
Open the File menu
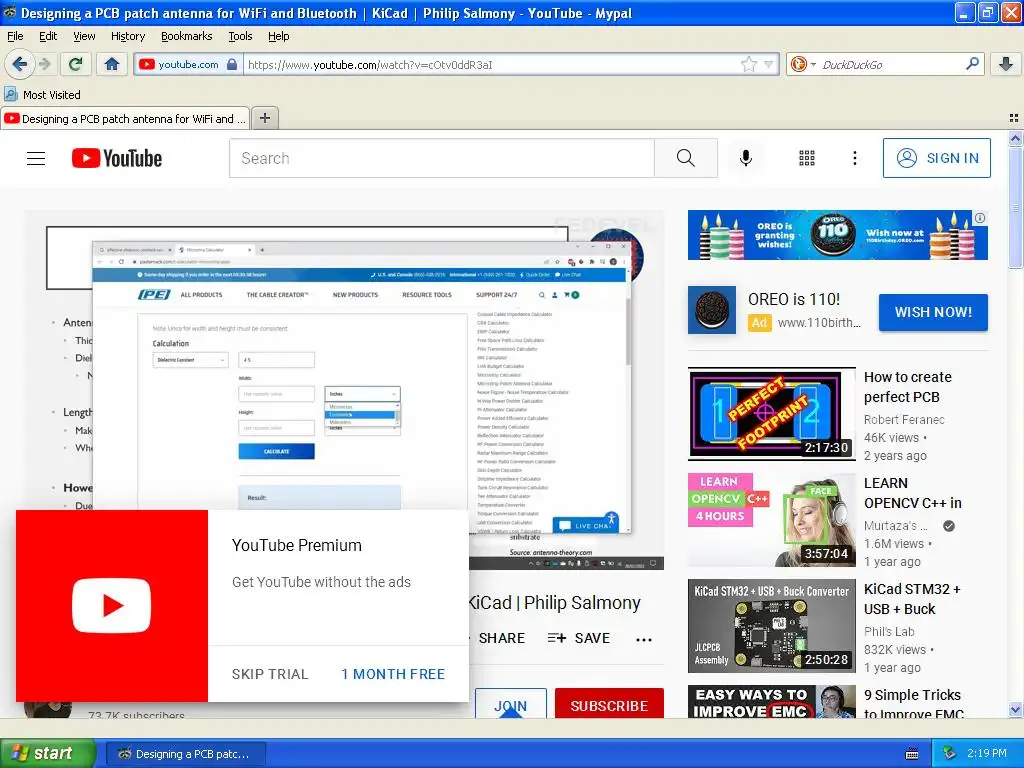pyautogui.click(x=15, y=36)
